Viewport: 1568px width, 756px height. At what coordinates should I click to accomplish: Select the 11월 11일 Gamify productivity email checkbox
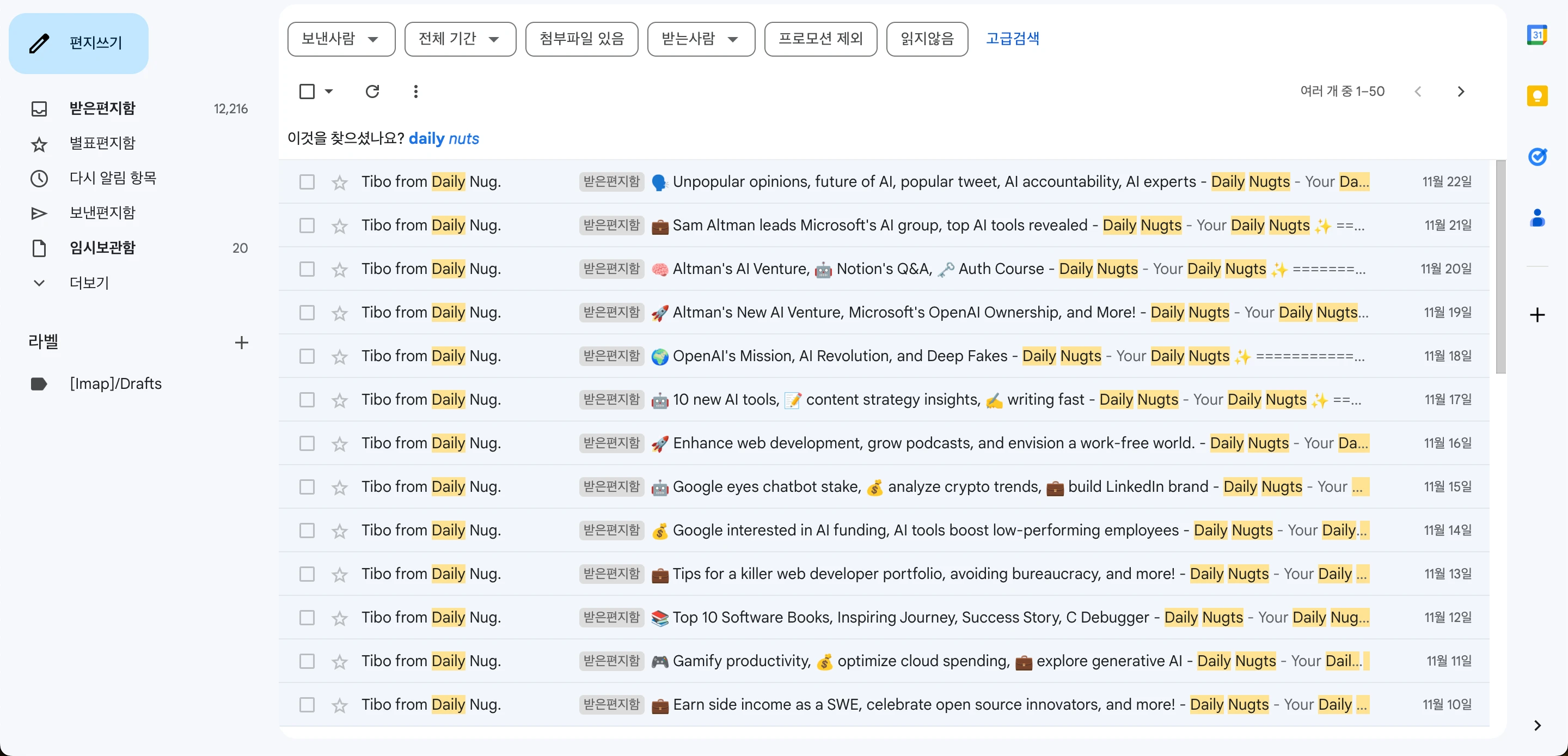307,662
